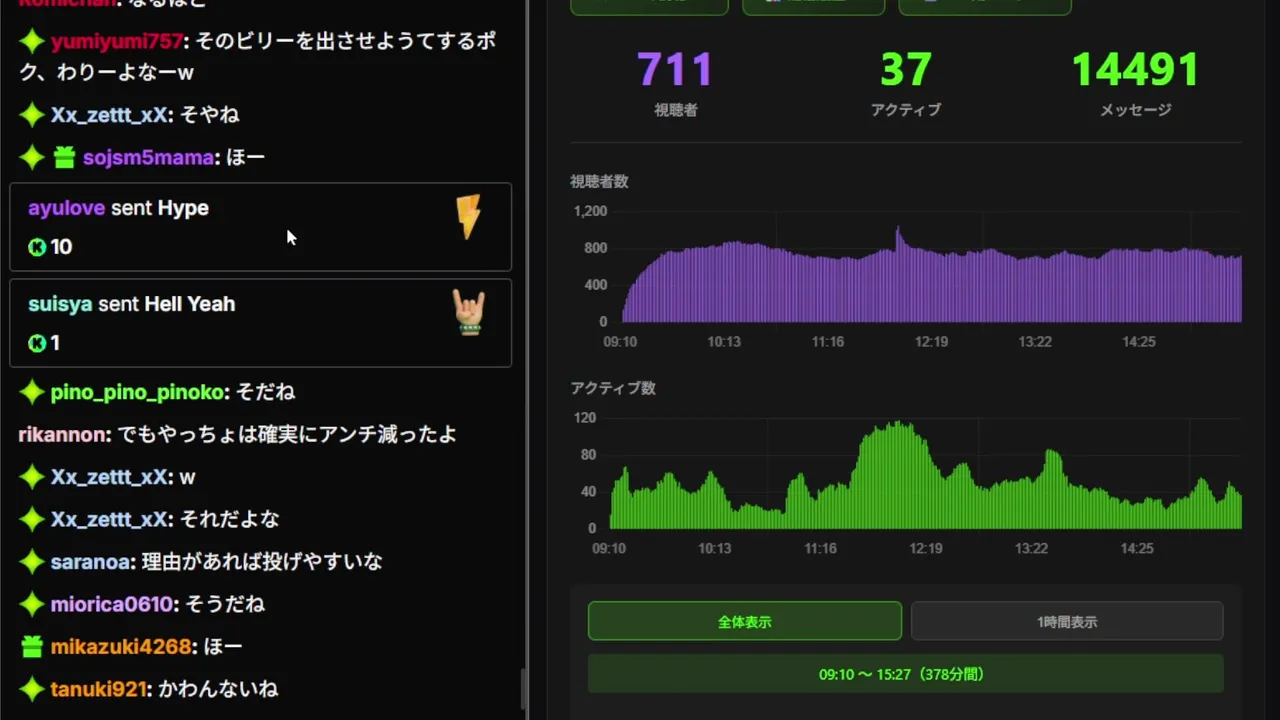Click the 14:25 label on the viewer chart
Screen dimensions: 1280x720
(1139, 342)
